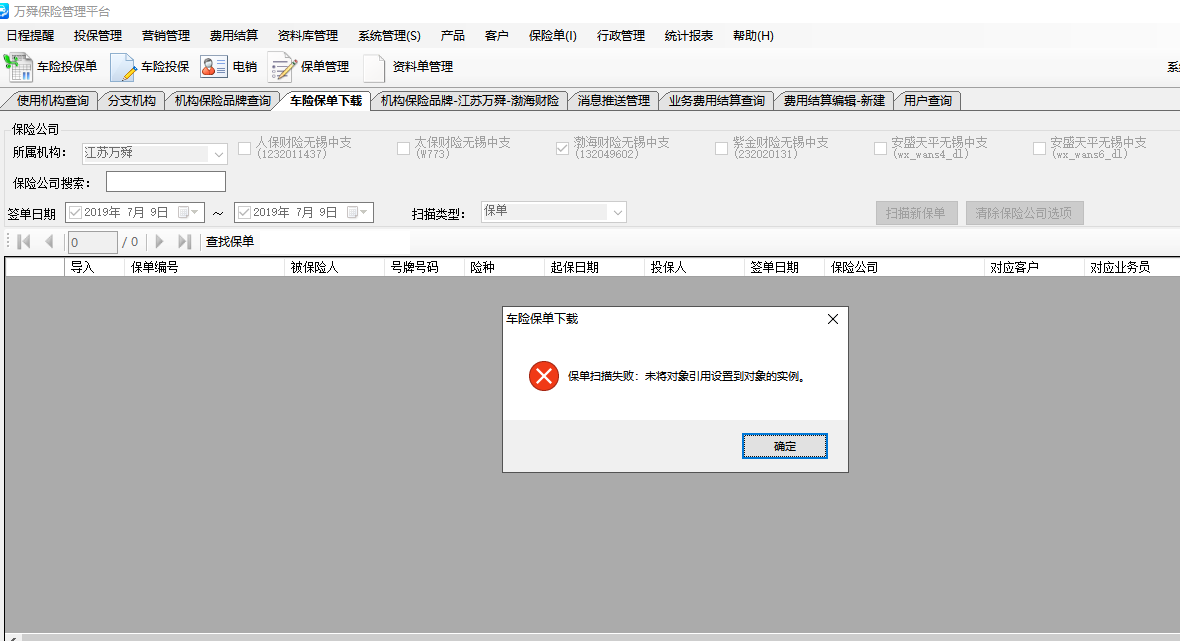Image resolution: width=1180 pixels, height=641 pixels.
Task: Toggle 人保财险无锡中支 checkbox
Action: tap(245, 149)
